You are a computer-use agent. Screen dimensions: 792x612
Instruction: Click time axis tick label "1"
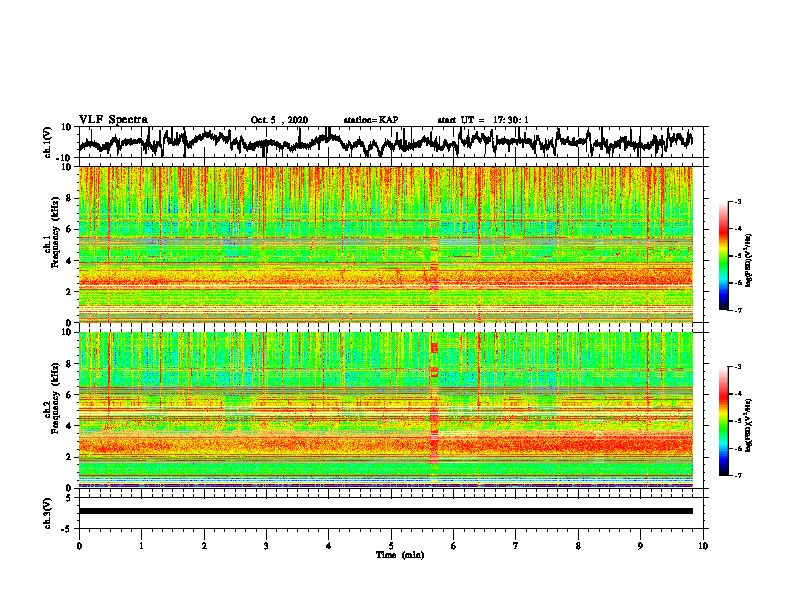click(141, 546)
